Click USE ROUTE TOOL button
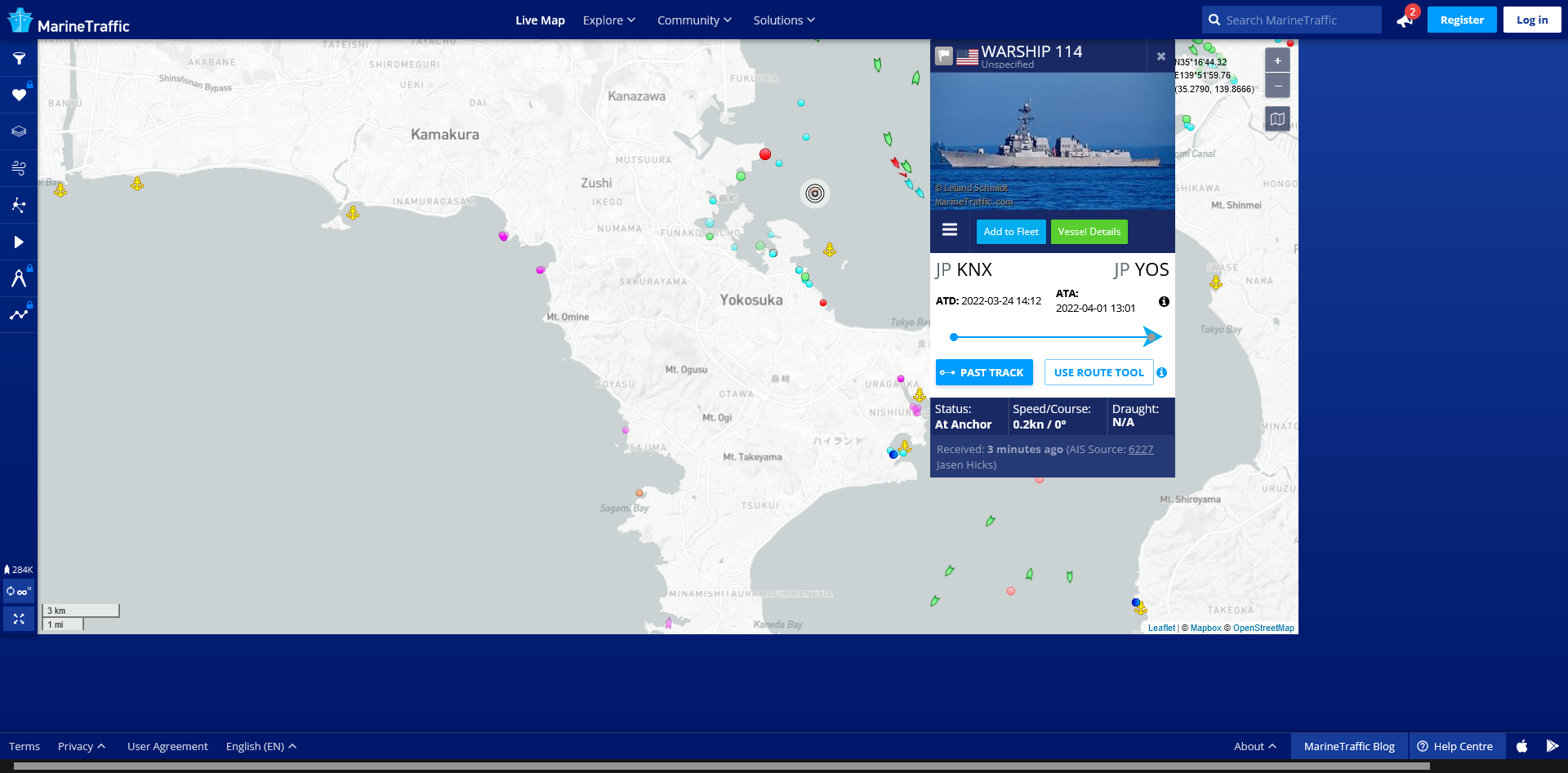Screen dimensions: 1568x773 point(1098,372)
